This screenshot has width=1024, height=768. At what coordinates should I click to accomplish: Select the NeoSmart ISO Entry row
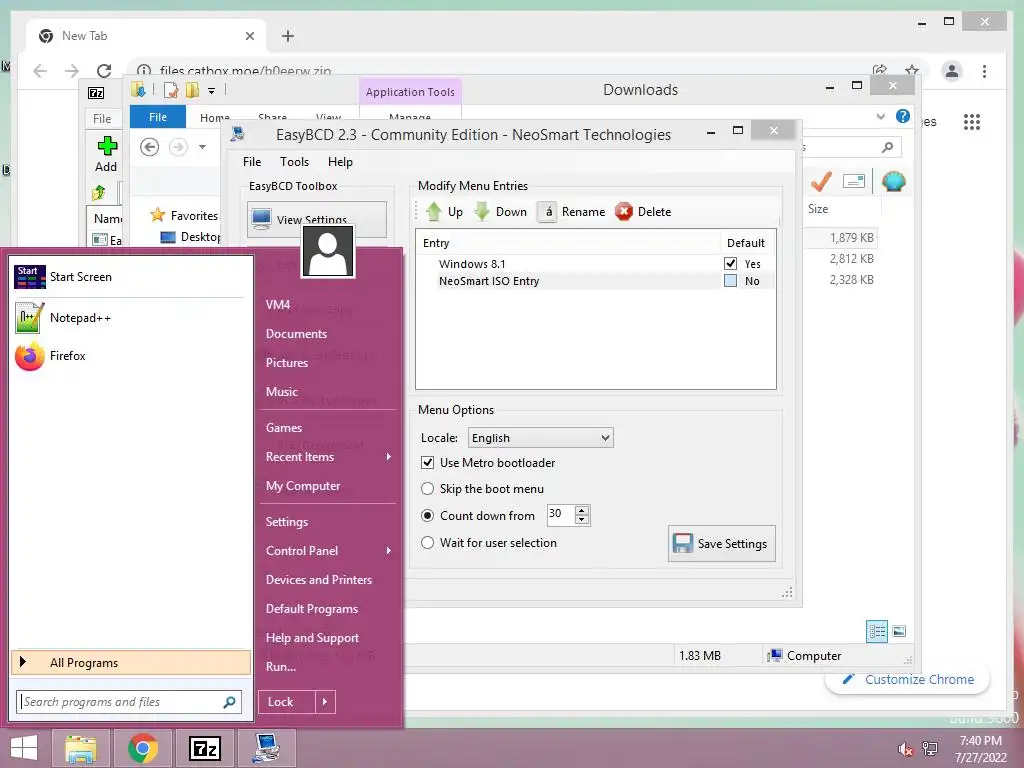point(596,281)
